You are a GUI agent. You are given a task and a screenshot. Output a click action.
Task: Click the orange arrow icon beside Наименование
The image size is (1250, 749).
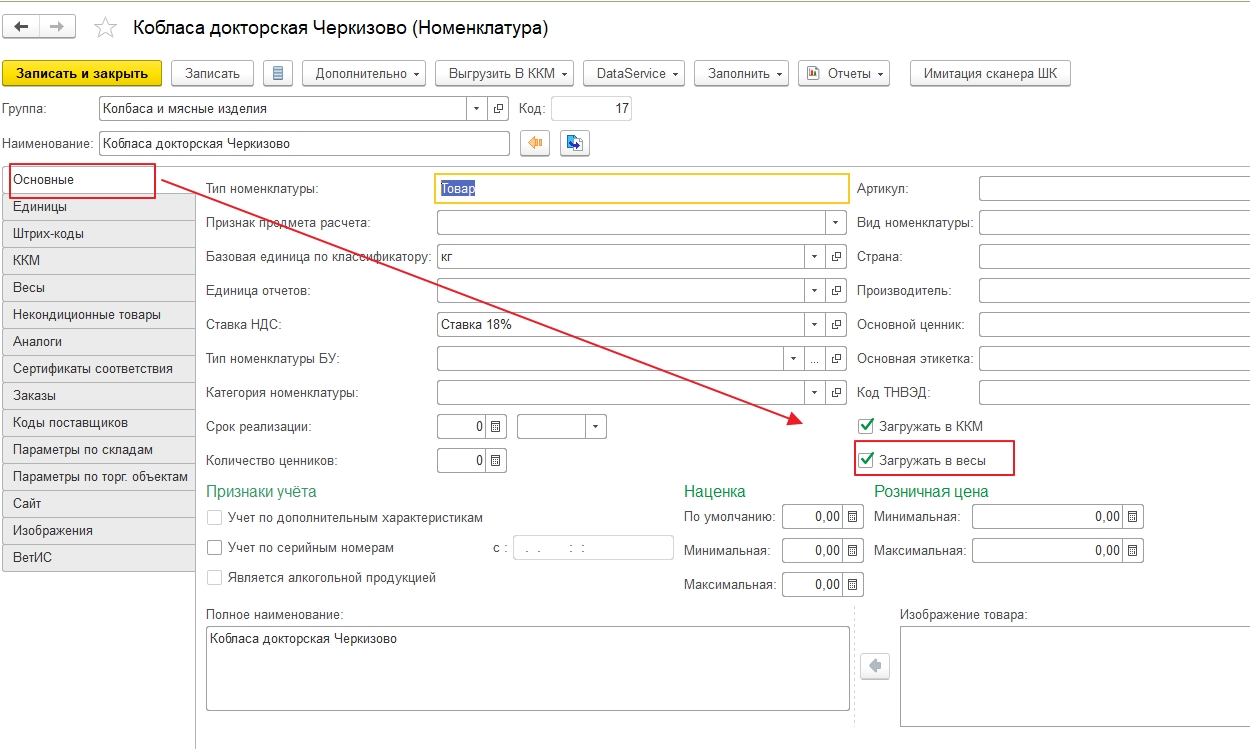(x=535, y=143)
